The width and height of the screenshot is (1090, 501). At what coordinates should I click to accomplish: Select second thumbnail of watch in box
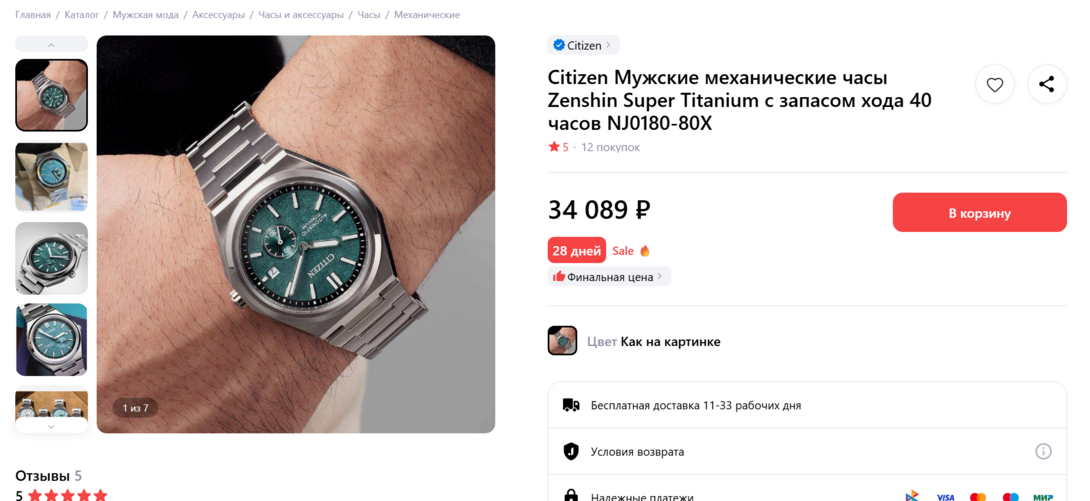[51, 176]
